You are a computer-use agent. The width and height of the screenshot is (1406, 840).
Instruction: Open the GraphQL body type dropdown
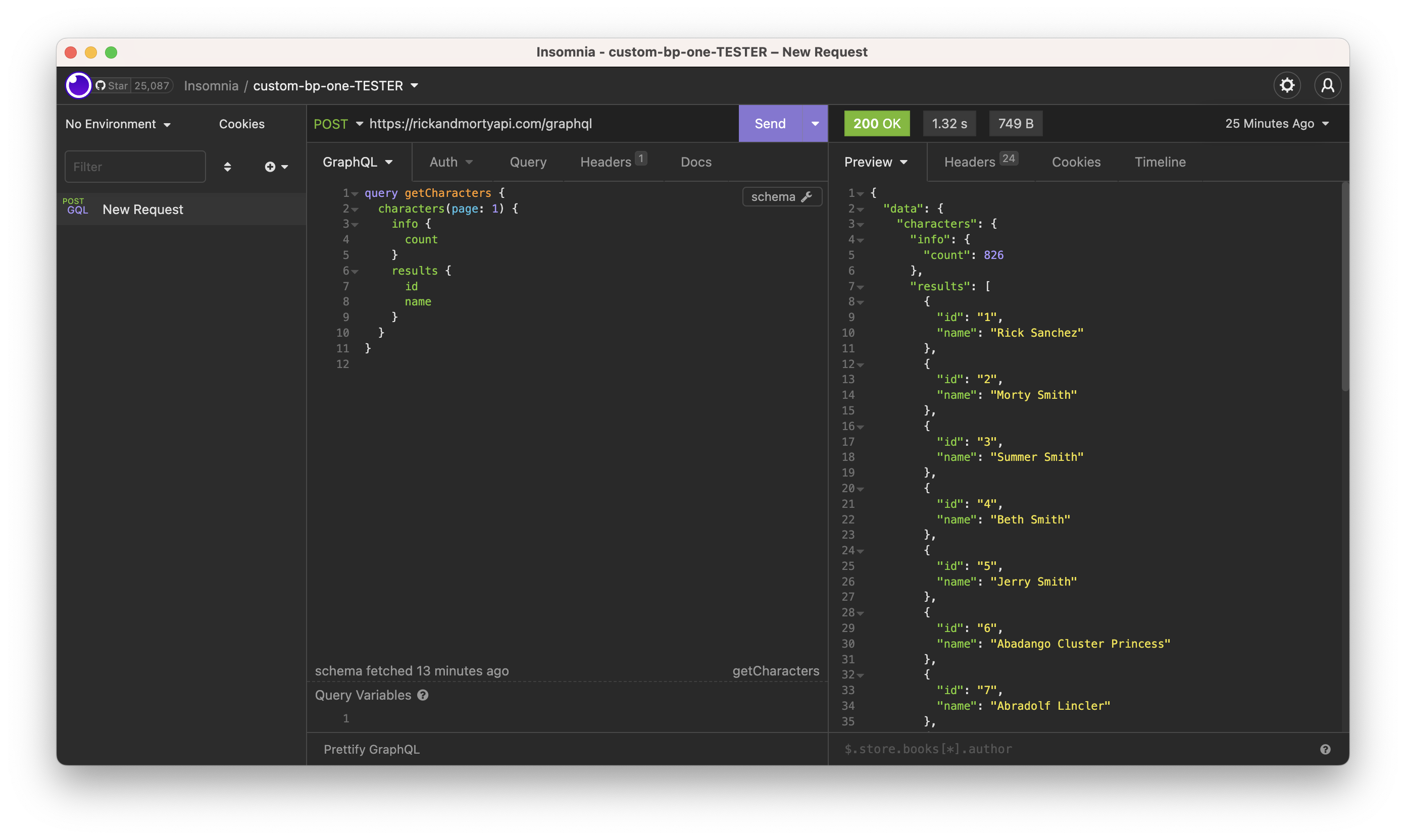(x=358, y=162)
